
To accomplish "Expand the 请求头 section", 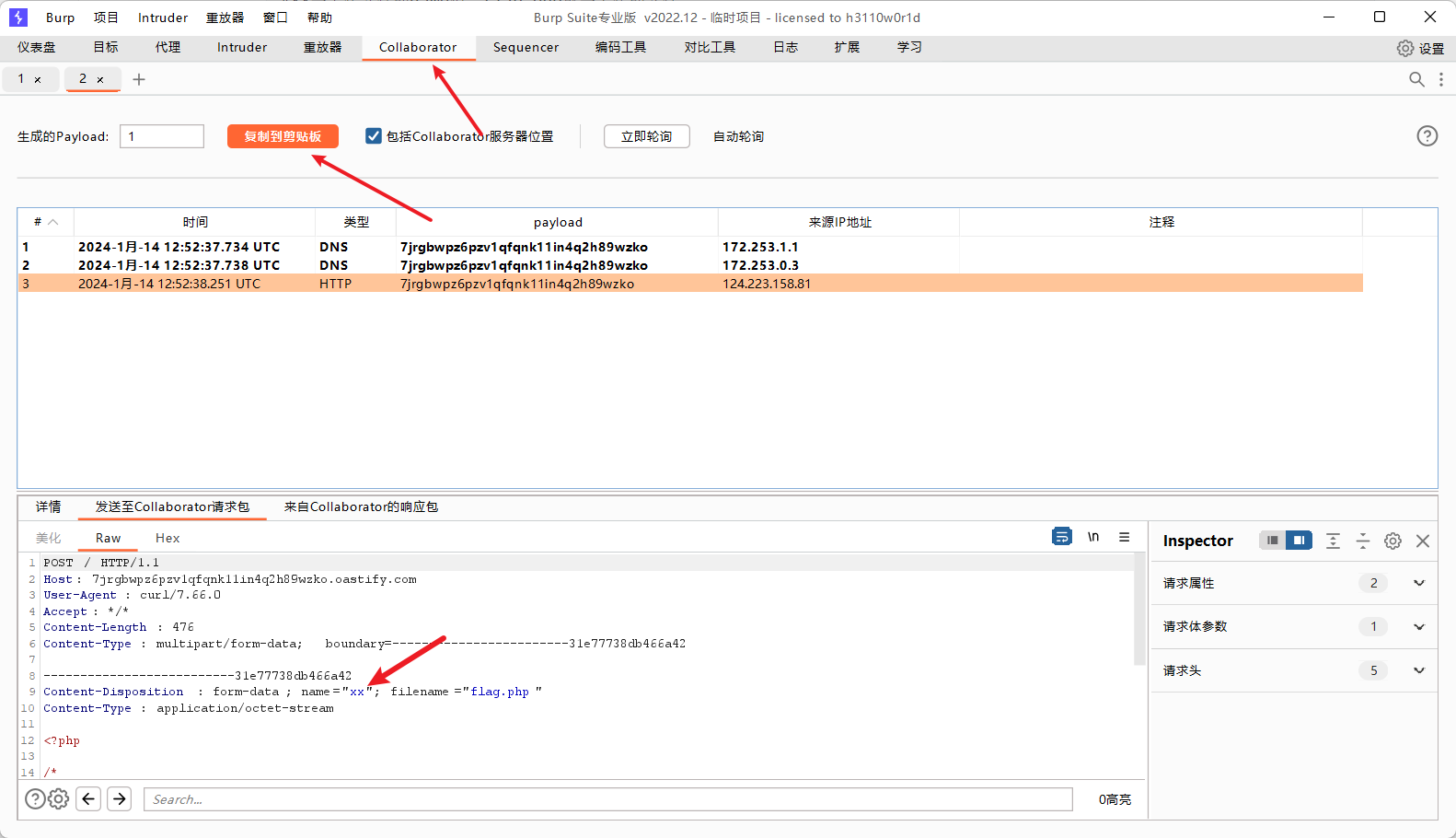I will [x=1418, y=670].
